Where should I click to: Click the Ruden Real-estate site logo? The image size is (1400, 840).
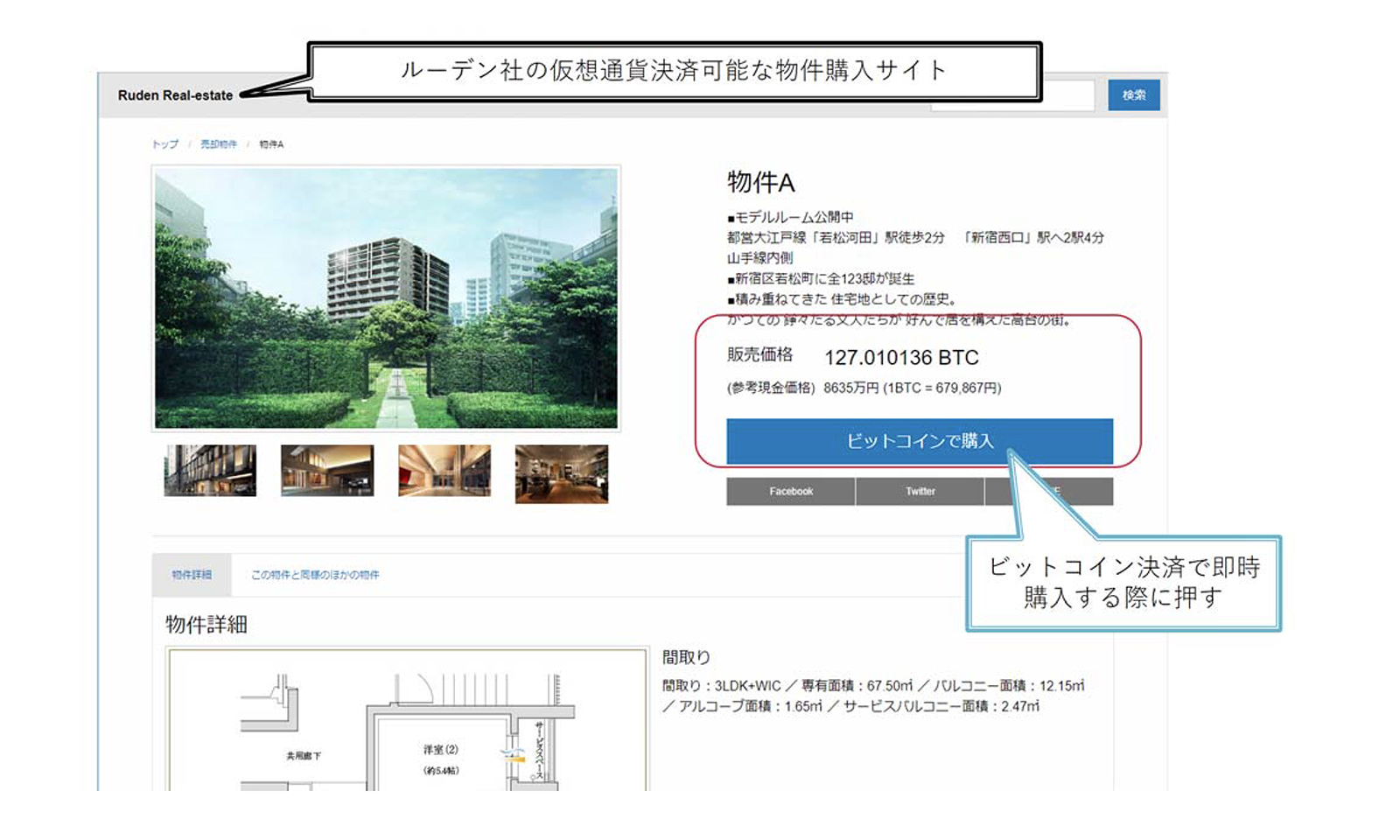pos(175,95)
